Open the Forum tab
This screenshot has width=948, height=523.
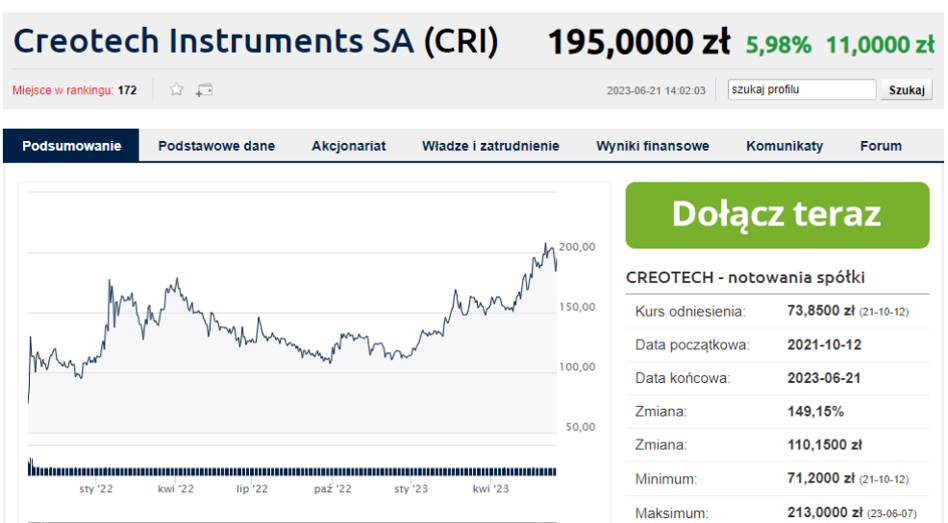[880, 146]
